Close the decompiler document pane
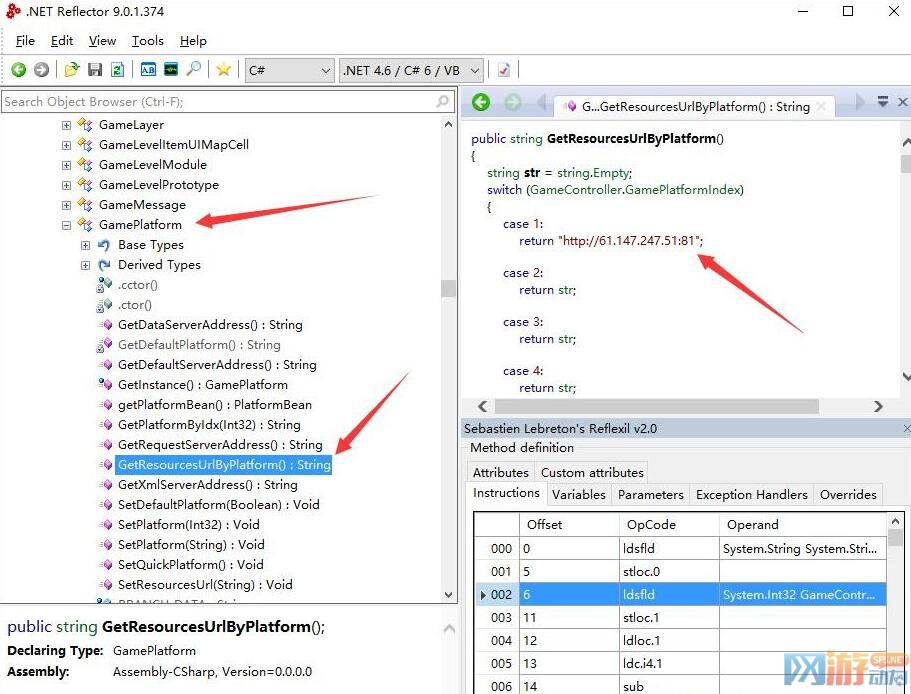The height and width of the screenshot is (694, 911). point(903,102)
